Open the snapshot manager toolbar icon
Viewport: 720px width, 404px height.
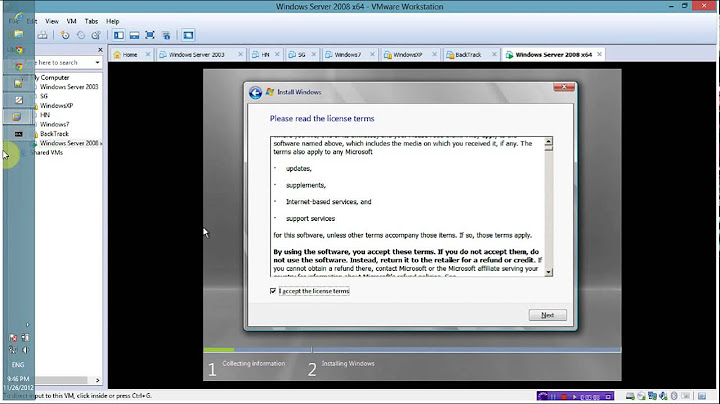96,35
